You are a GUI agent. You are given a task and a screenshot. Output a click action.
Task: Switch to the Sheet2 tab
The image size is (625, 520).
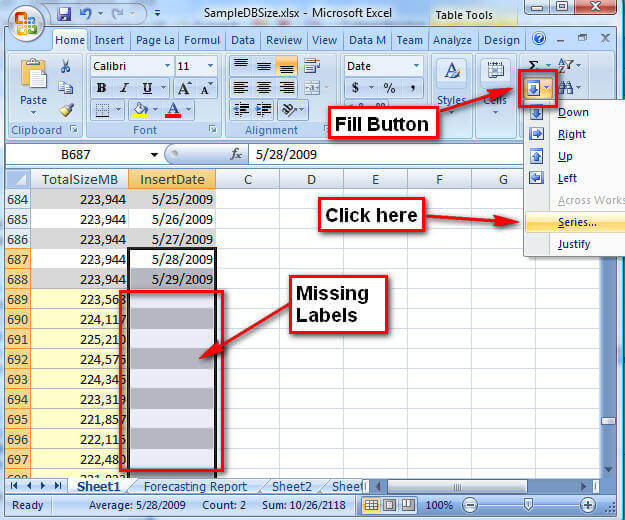tap(292, 487)
